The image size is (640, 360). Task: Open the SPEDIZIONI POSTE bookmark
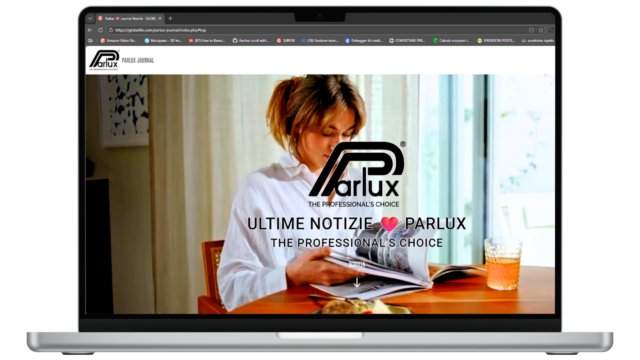(496, 40)
